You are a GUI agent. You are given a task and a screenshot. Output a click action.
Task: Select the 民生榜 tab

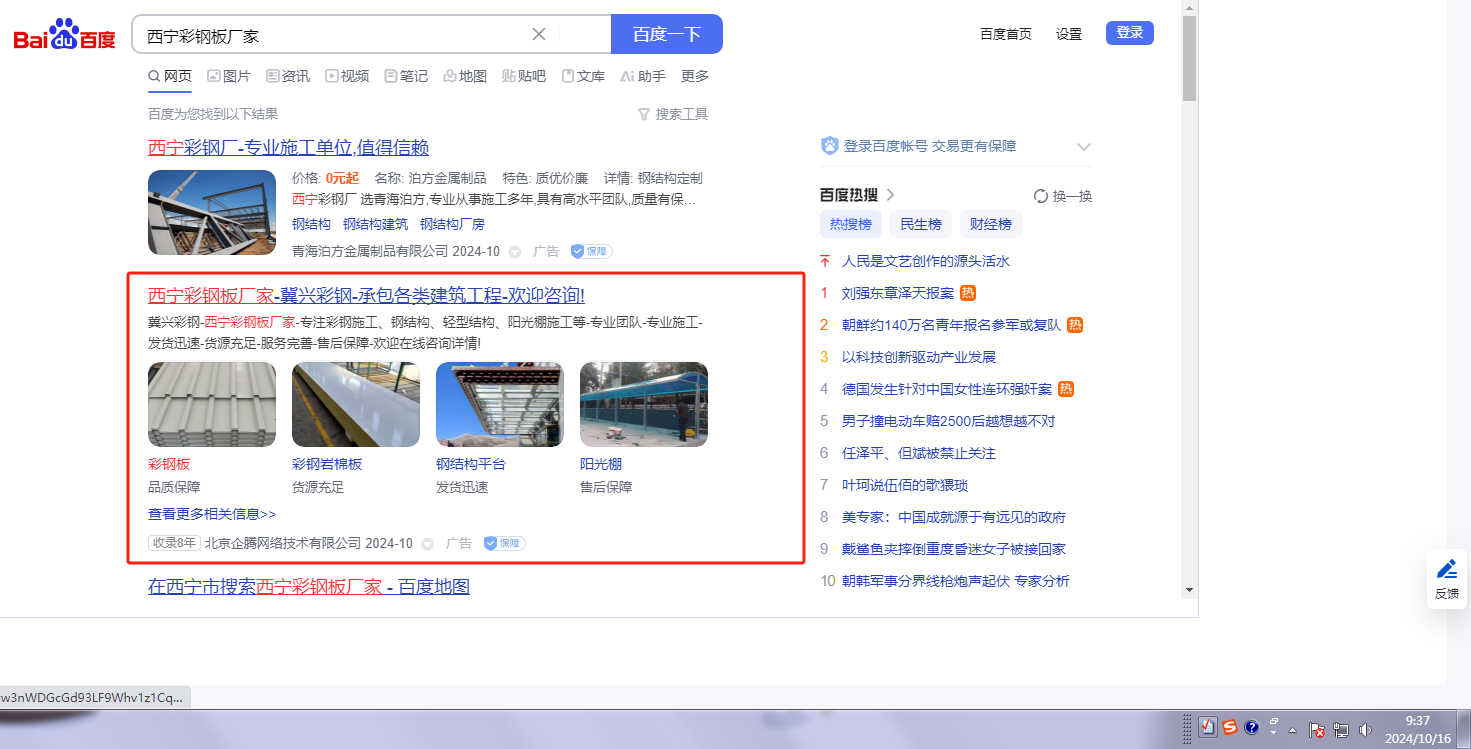(x=921, y=224)
